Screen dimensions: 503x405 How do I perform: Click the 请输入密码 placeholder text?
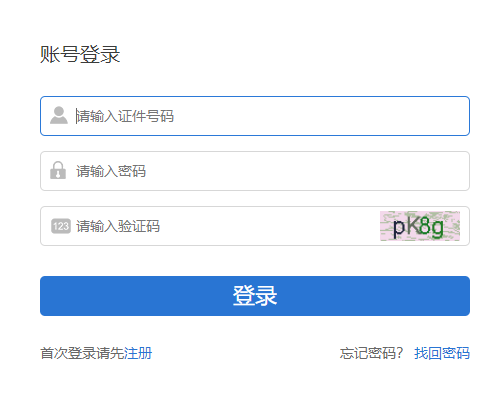point(111,171)
